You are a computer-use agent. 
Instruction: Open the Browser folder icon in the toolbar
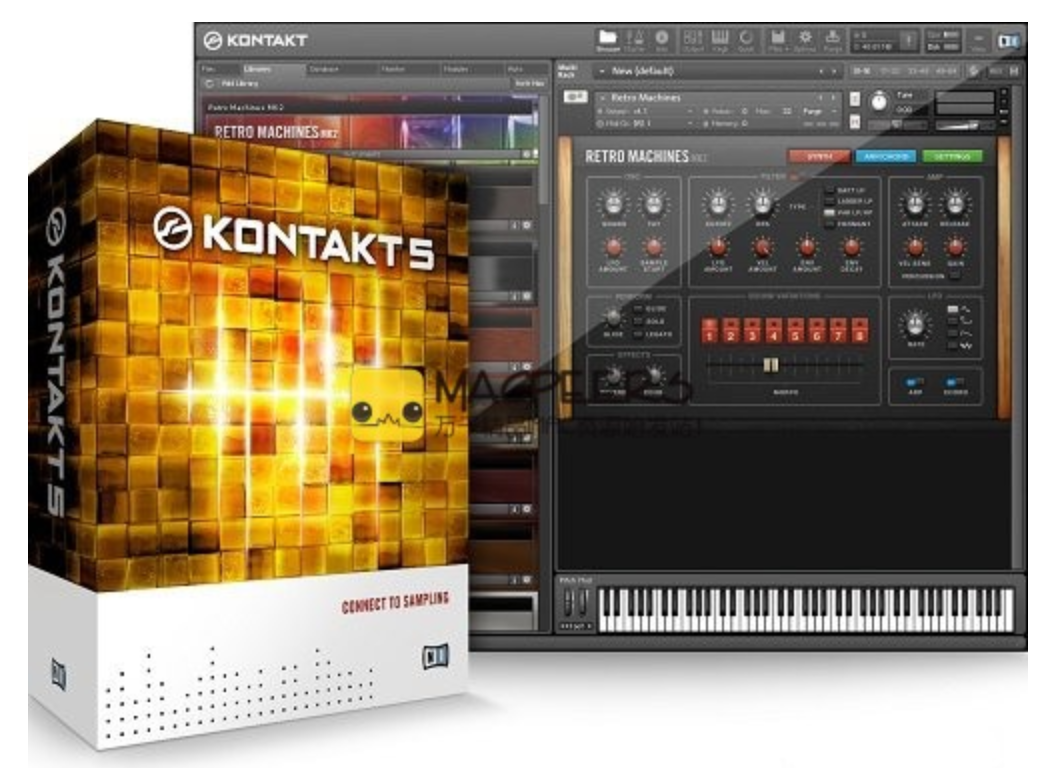pyautogui.click(x=608, y=40)
